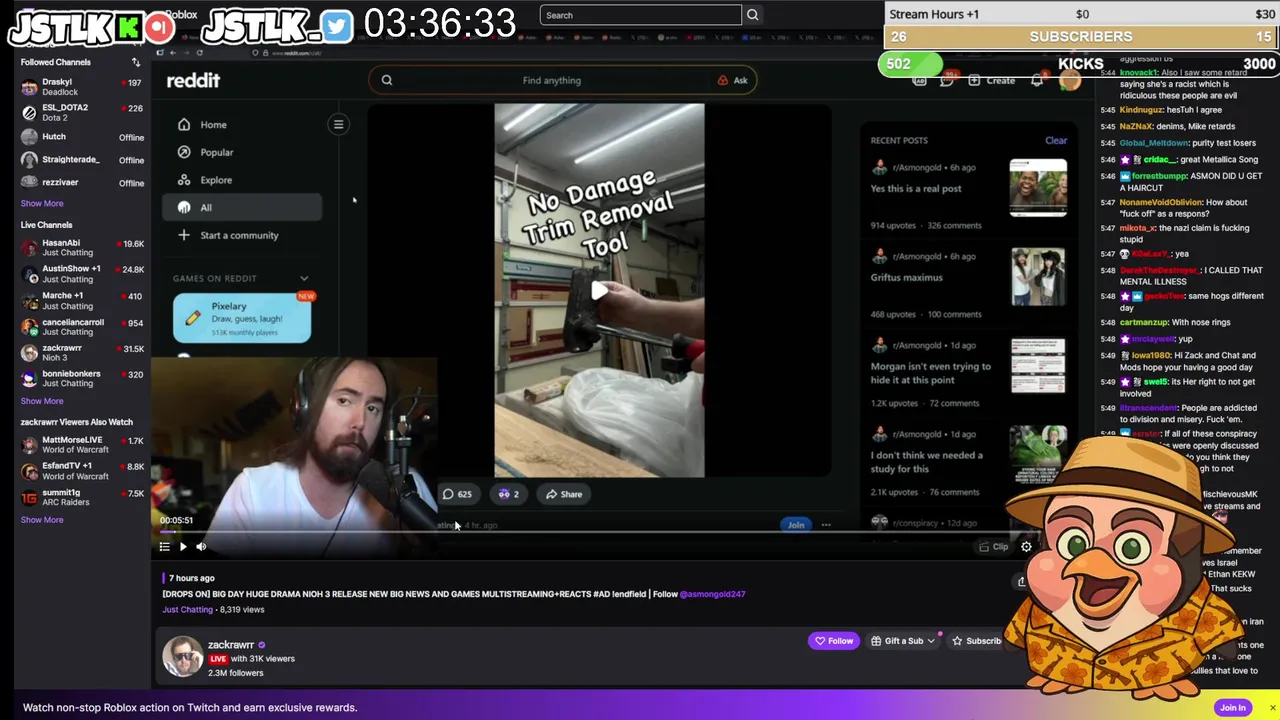Screen dimensions: 1280x720
Task: Open ESL_DOTA2 followed channel
Action: click(82, 112)
